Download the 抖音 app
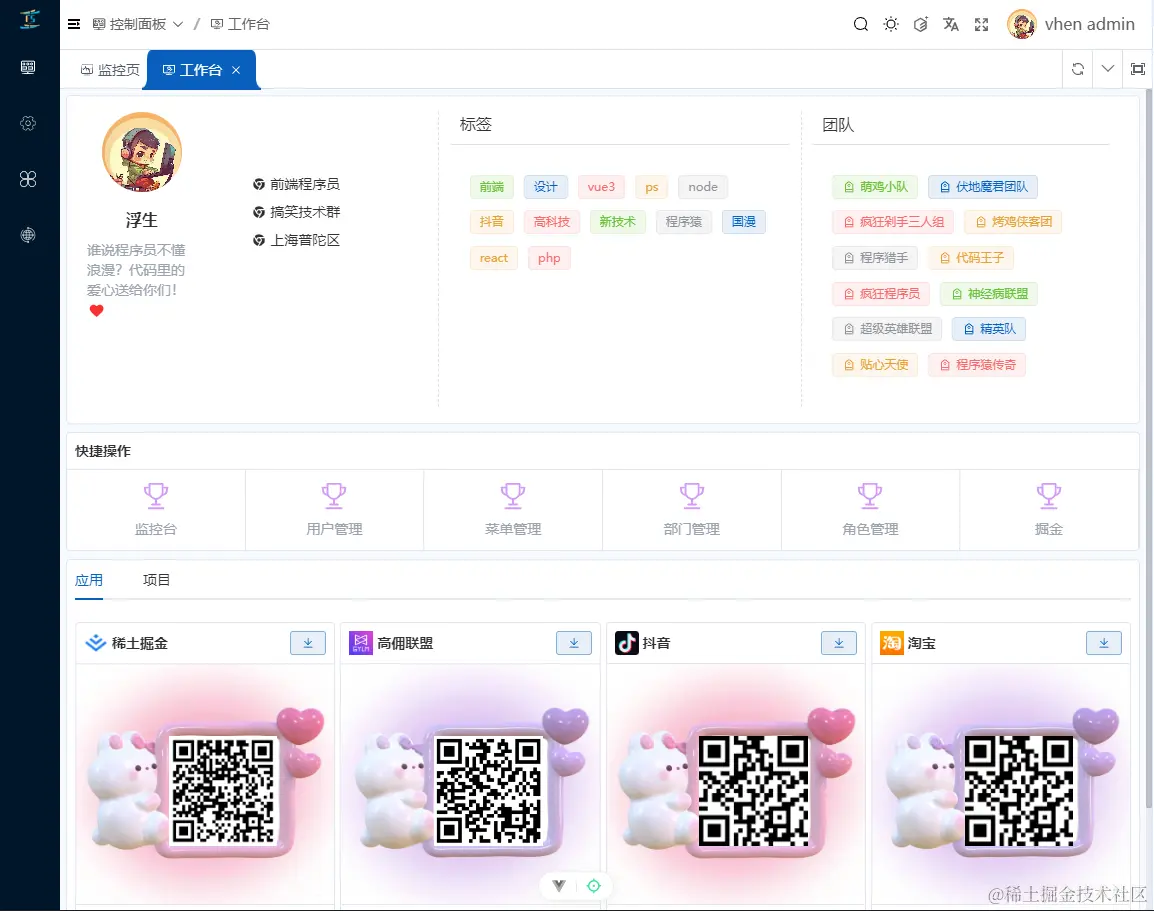 [839, 643]
